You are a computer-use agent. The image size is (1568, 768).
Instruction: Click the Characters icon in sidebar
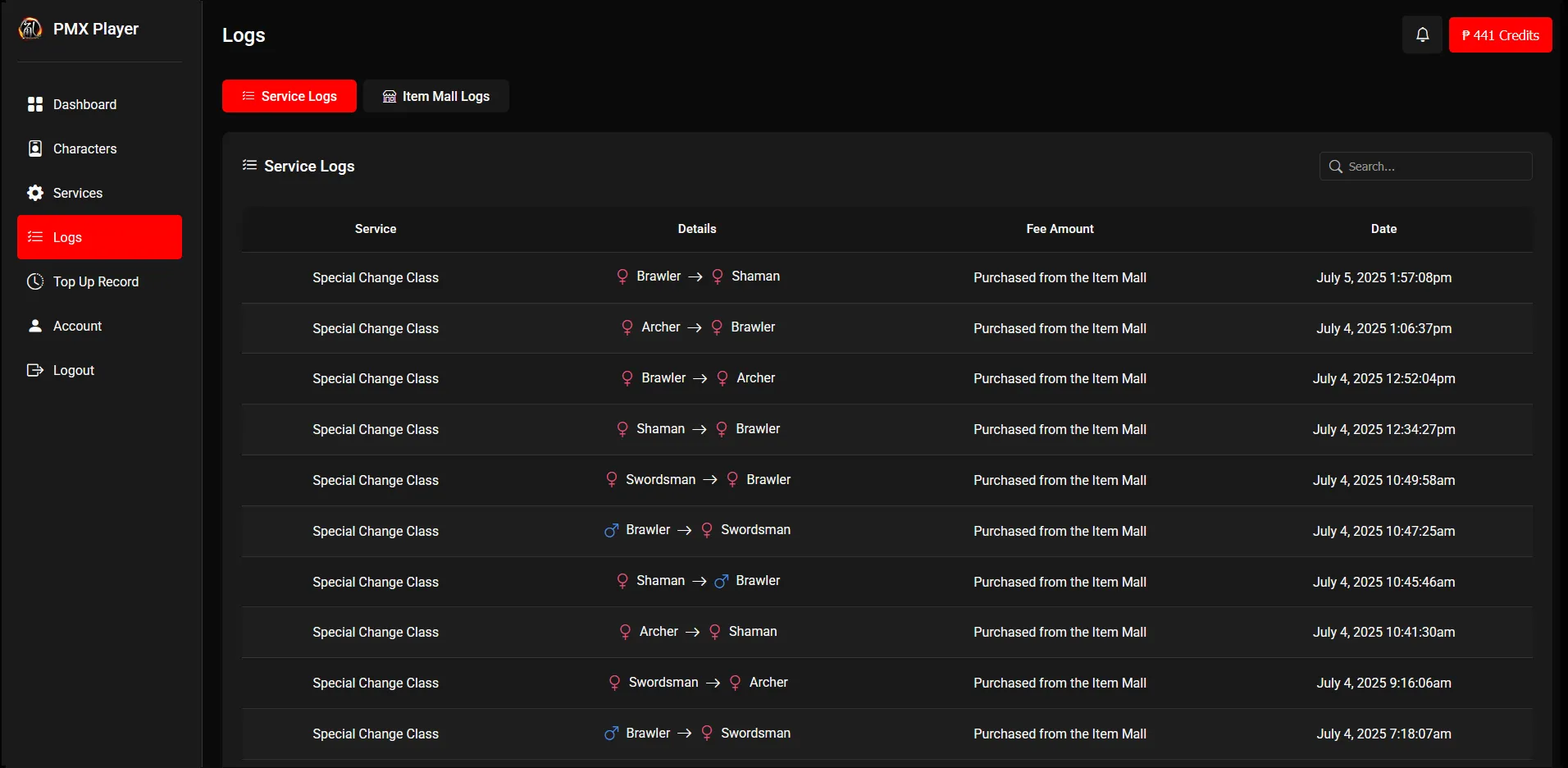click(x=35, y=149)
